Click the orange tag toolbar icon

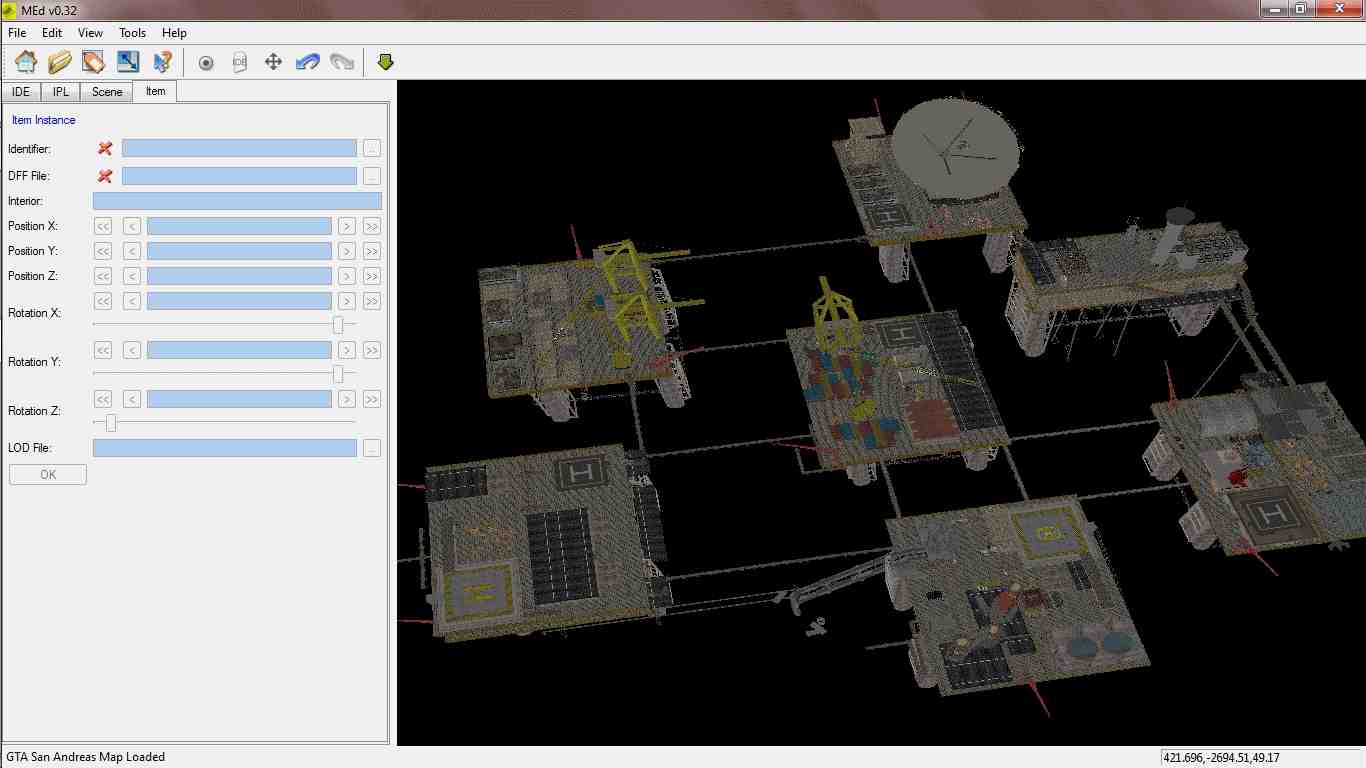[94, 62]
